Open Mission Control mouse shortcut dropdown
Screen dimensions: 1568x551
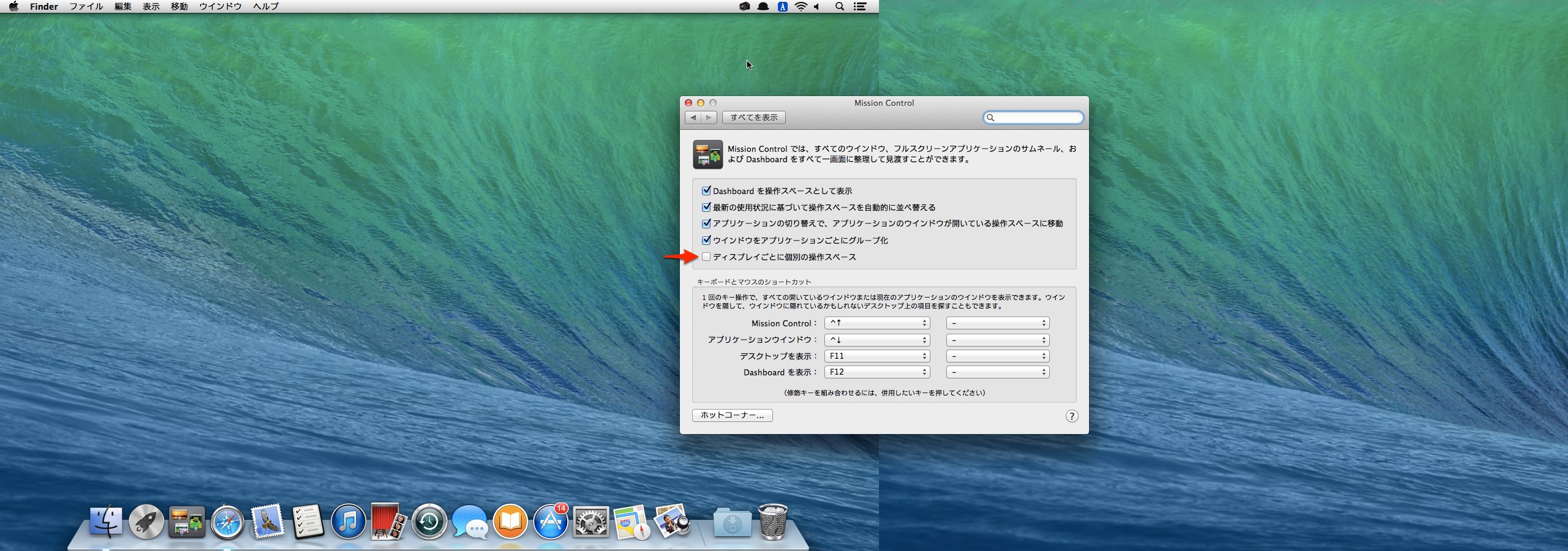998,323
